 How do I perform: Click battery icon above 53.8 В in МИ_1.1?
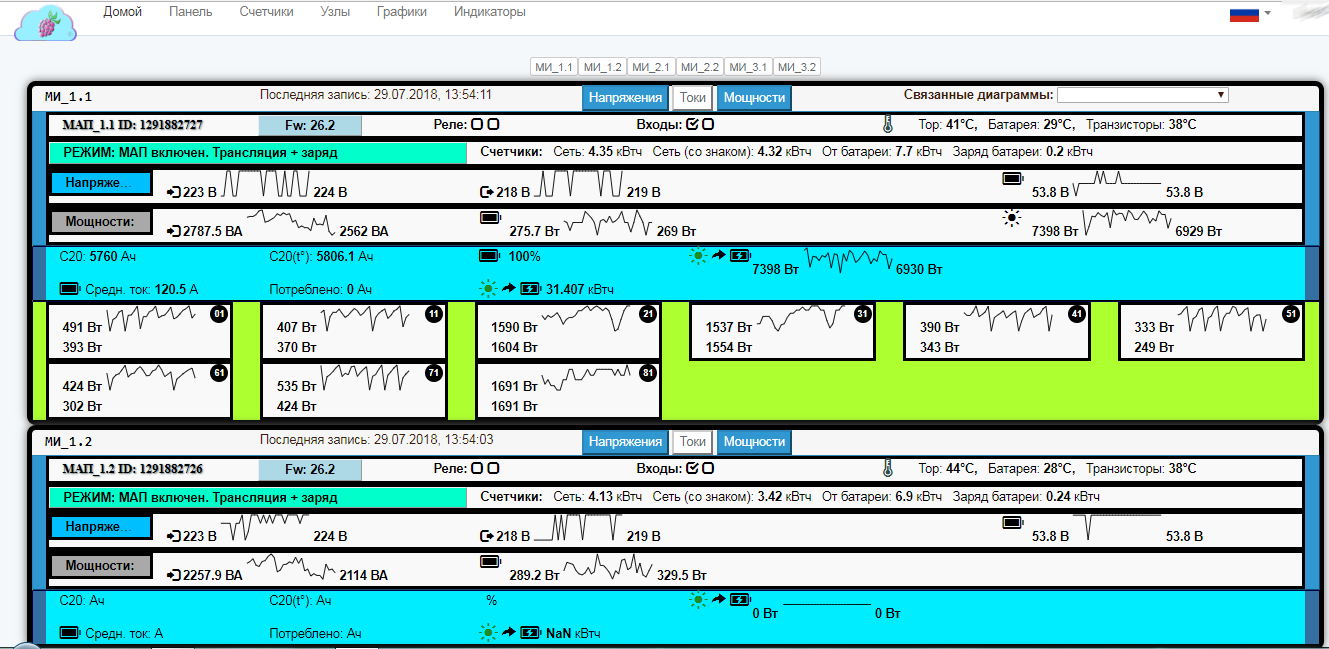tap(1013, 178)
